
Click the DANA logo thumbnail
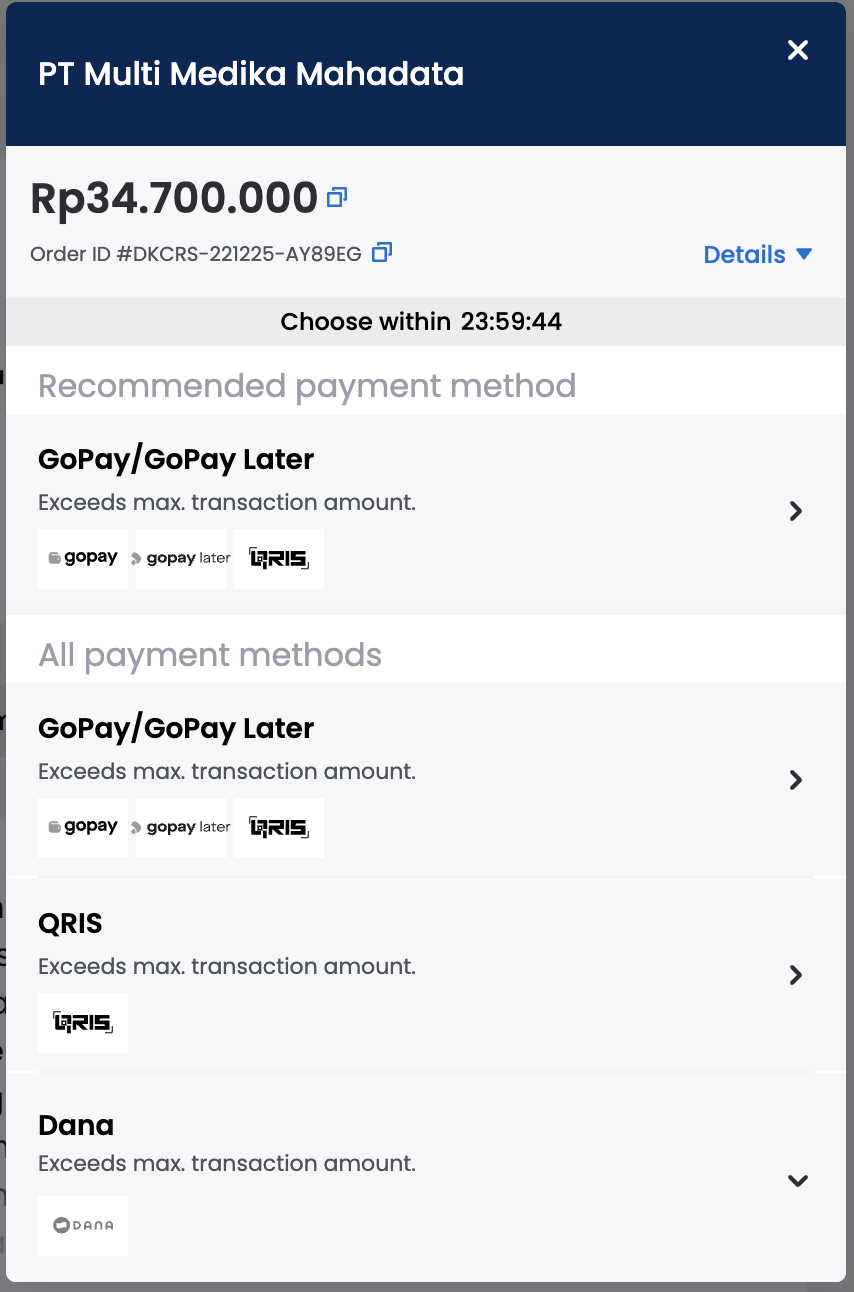click(x=83, y=1225)
